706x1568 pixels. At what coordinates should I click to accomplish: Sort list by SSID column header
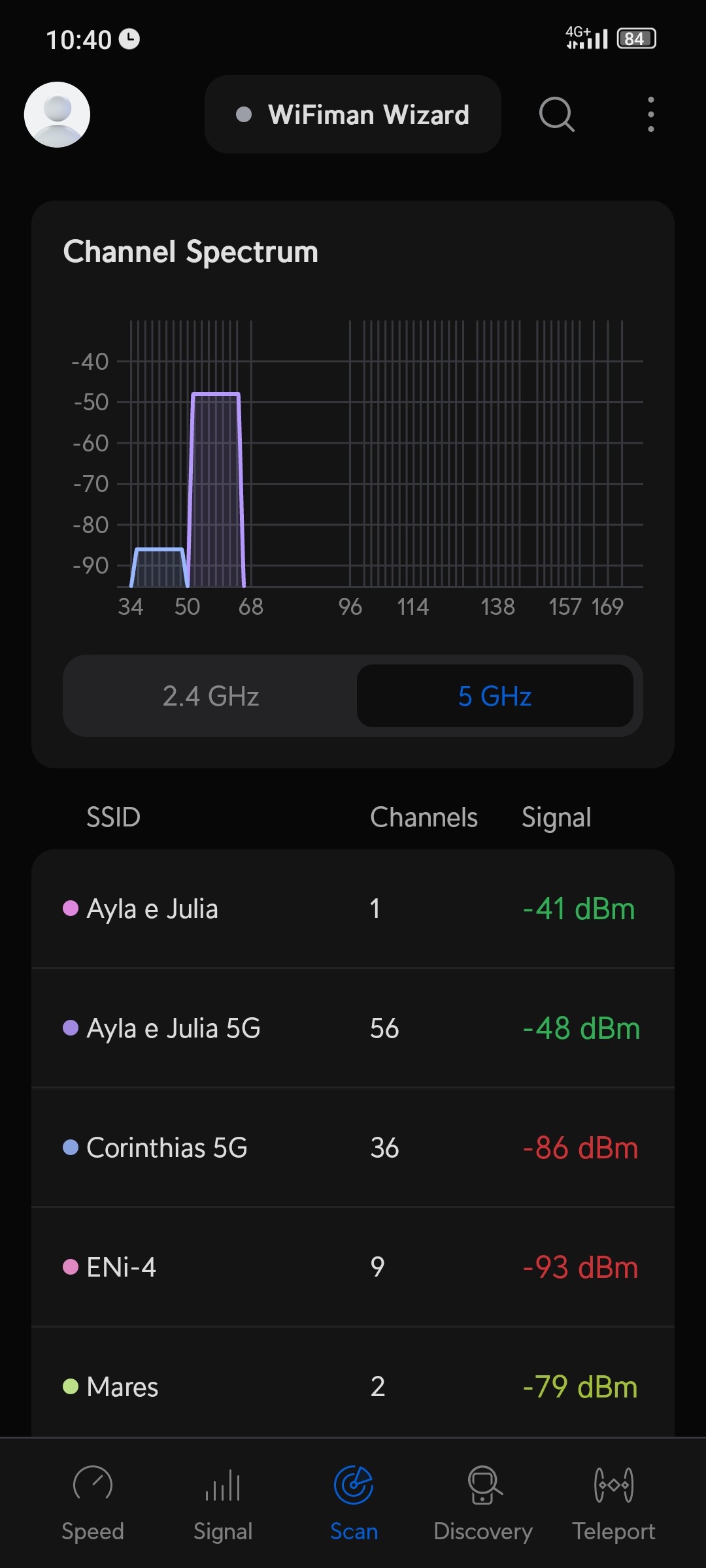pos(113,817)
